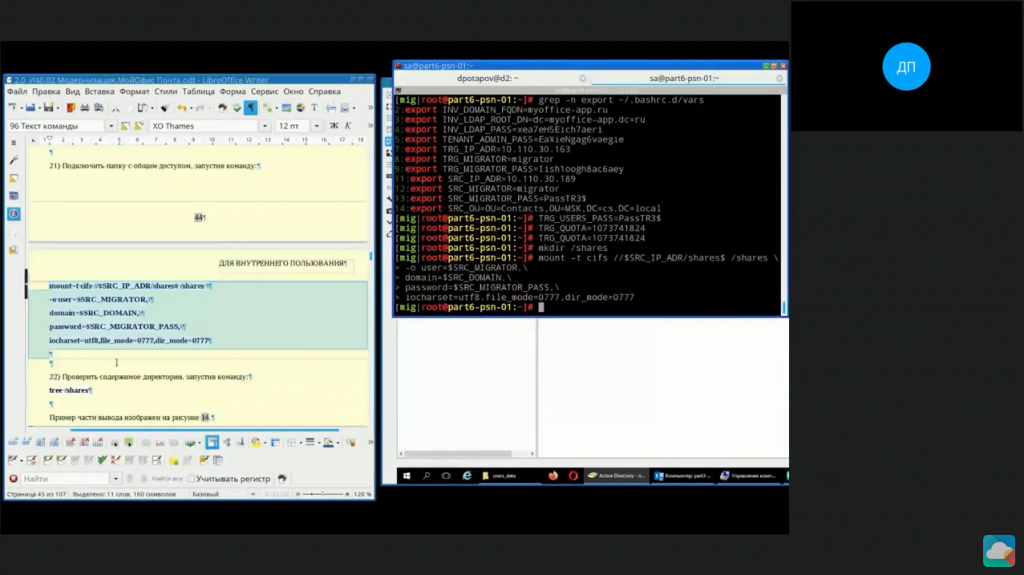Click the Spelling check icon
This screenshot has width=1024, height=575.
[236, 108]
